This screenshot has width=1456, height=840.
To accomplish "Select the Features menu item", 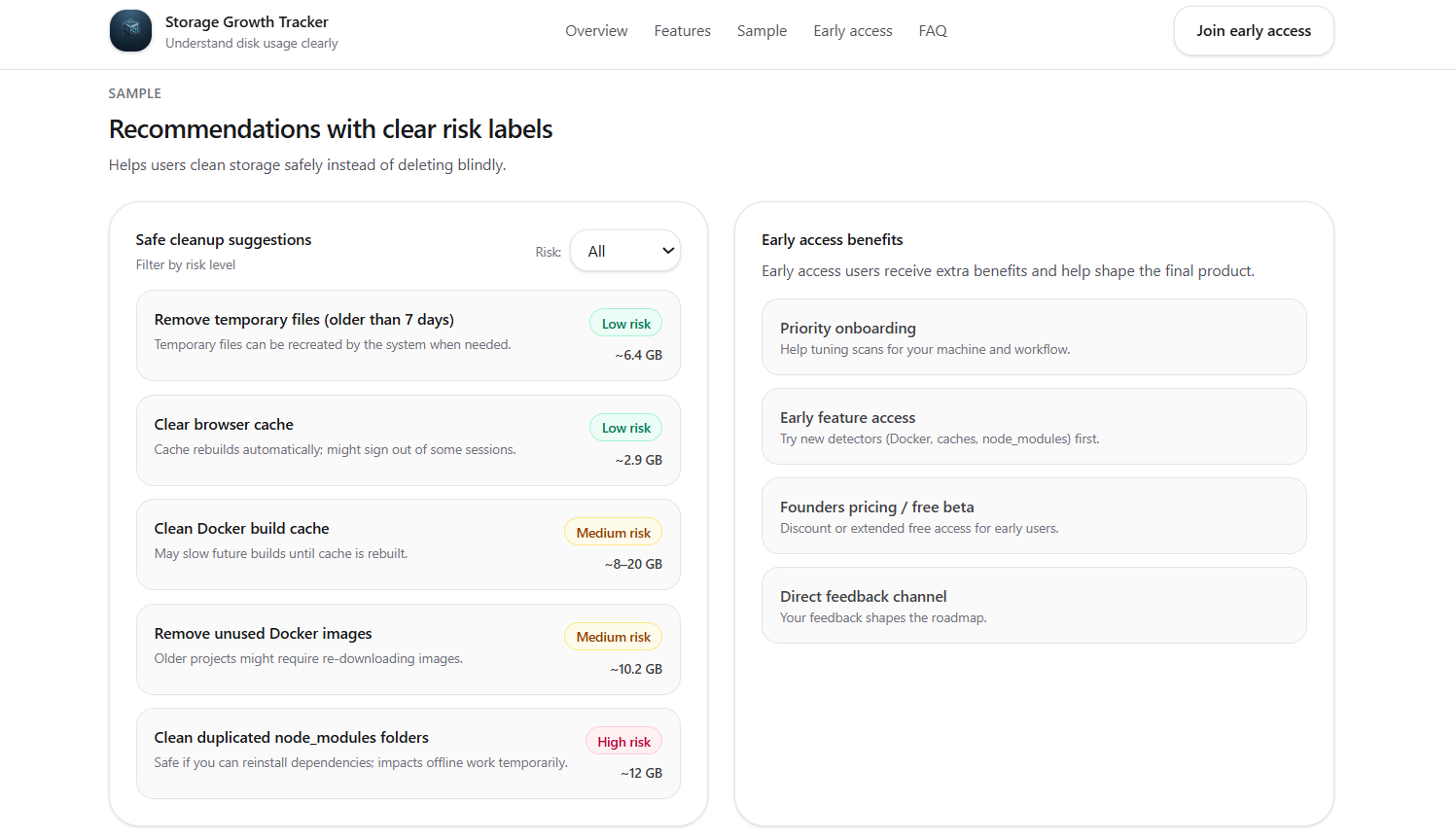I will tap(682, 30).
